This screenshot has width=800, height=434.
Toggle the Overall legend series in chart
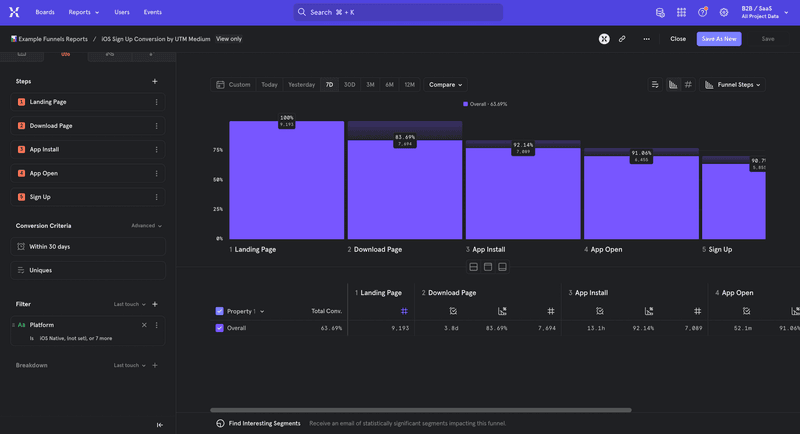coord(485,104)
